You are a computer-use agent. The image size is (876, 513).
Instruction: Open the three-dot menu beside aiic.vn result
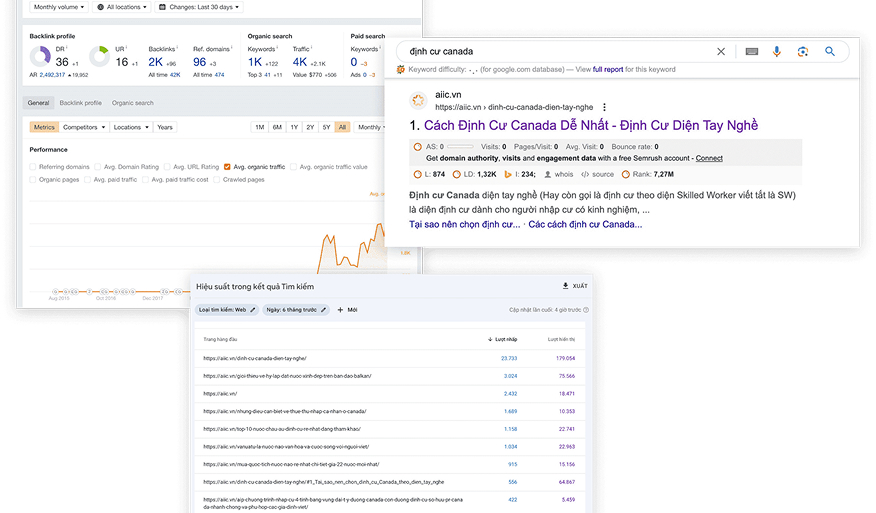coord(604,107)
